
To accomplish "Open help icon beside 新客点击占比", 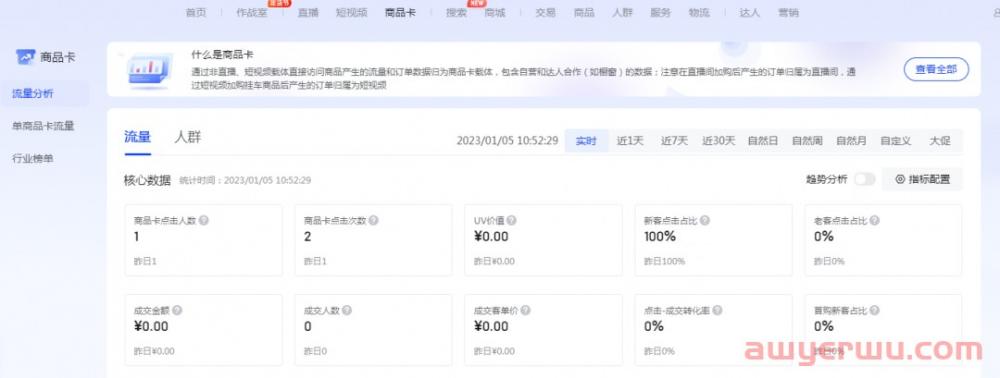I will click(705, 221).
